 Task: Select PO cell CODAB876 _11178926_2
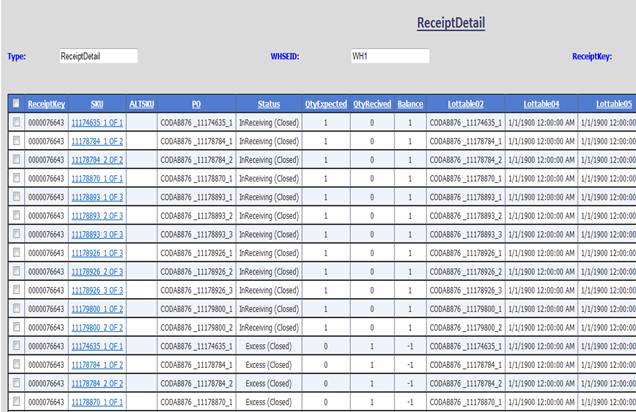coord(196,272)
